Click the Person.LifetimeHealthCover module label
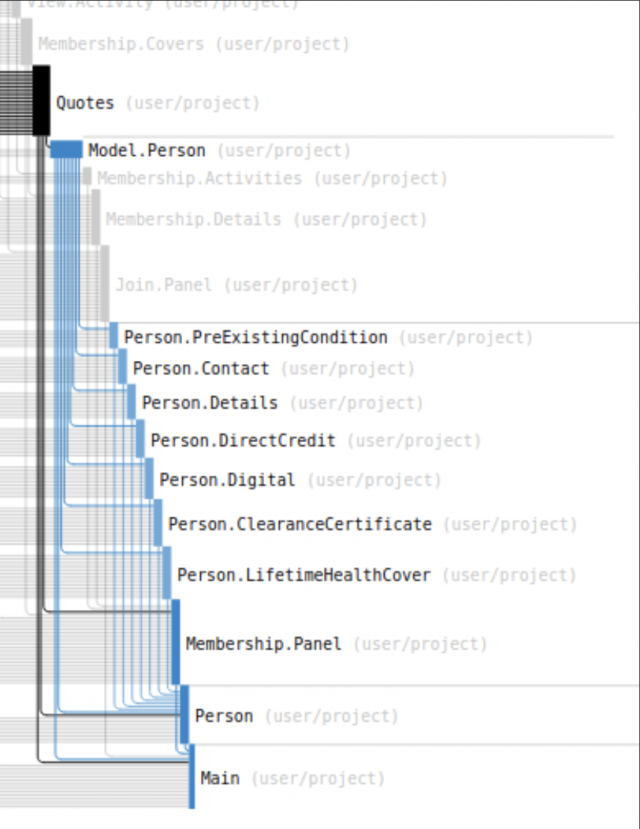Screen dimensions: 640x829 click(303, 575)
